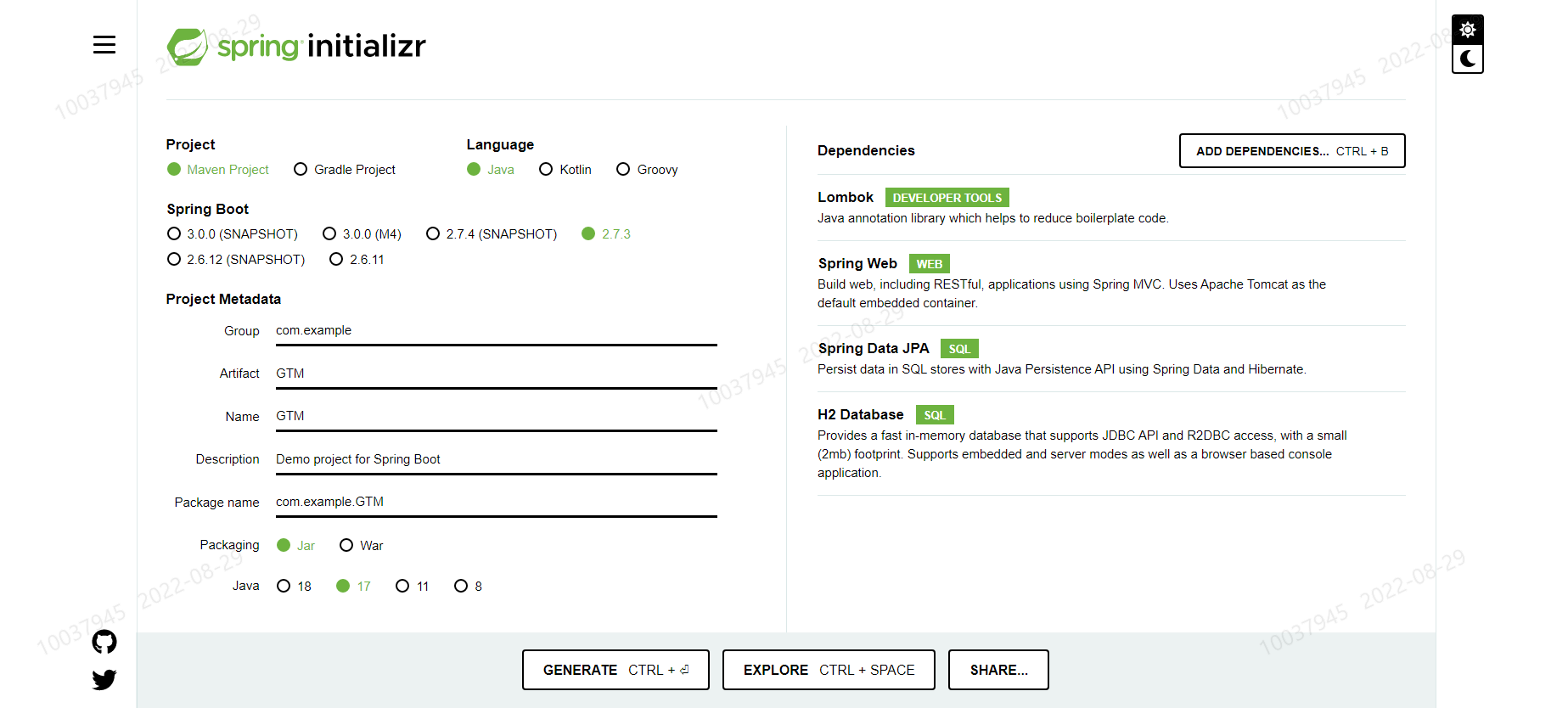Click SQL badge beside Spring Data JPA
The image size is (1568, 708).
coord(959,349)
